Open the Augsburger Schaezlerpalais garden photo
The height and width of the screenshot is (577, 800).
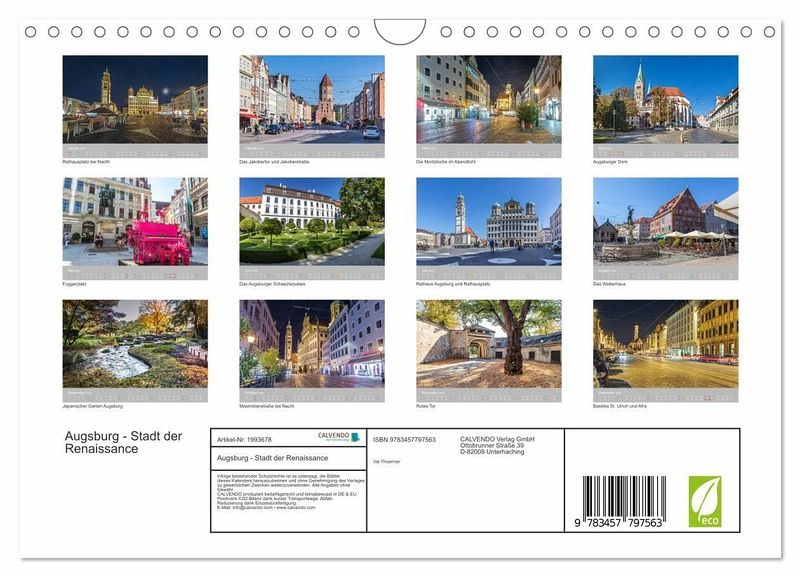311,221
